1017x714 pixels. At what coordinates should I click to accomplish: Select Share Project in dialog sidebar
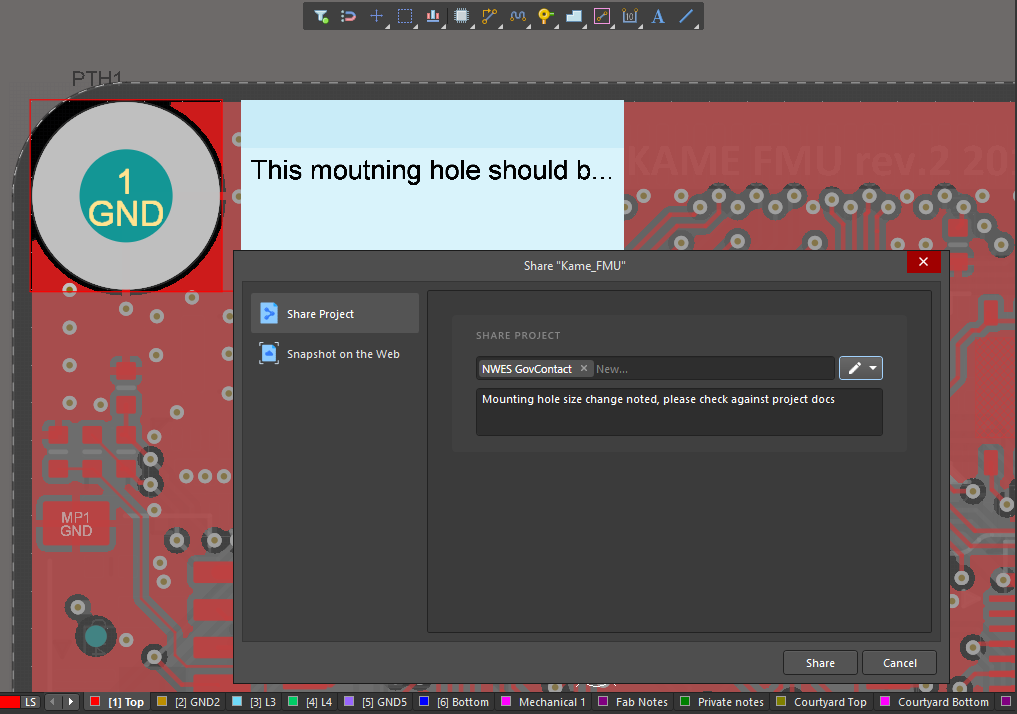[335, 313]
